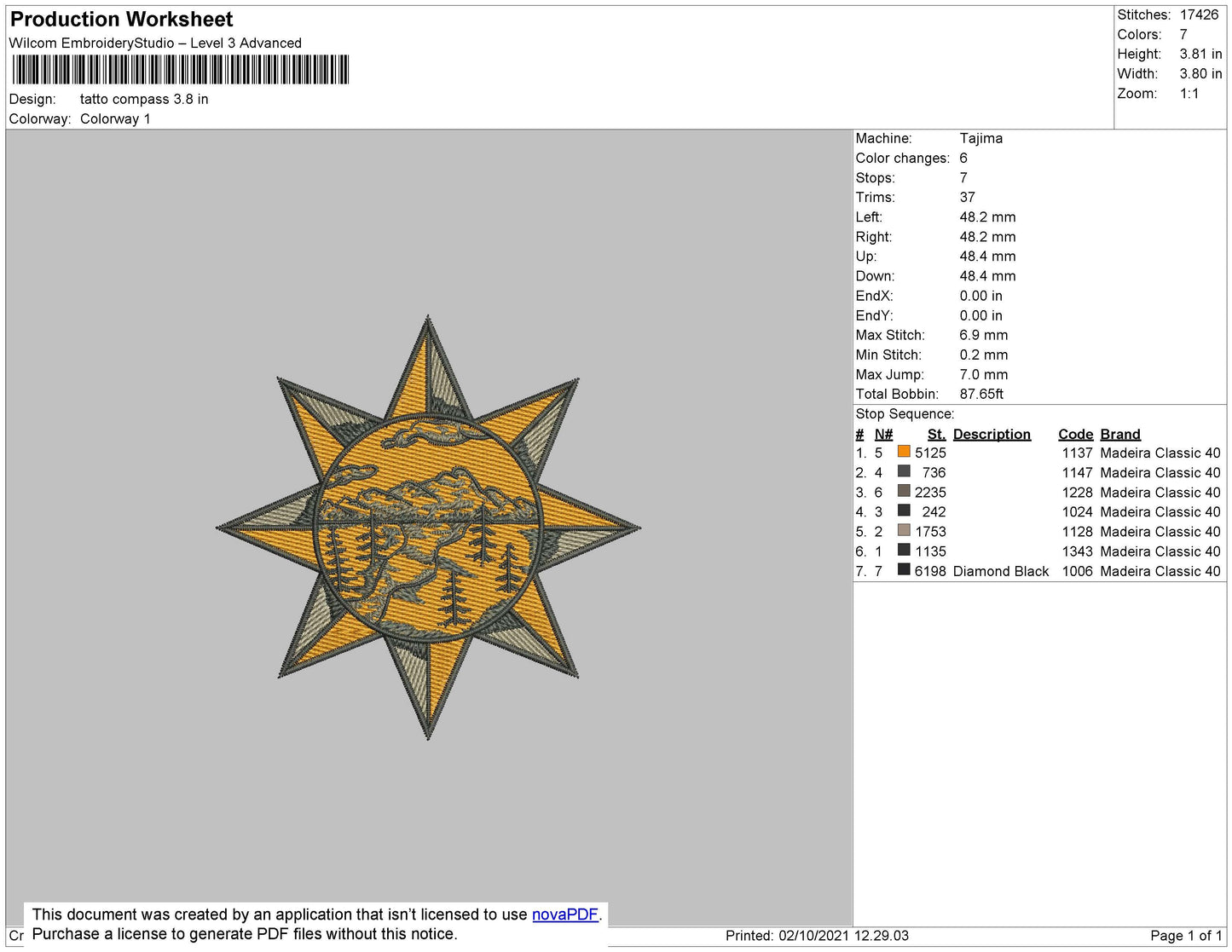1232x952 pixels.
Task: Click the Max Jump value '7.0 mm'
Action: [x=984, y=374]
